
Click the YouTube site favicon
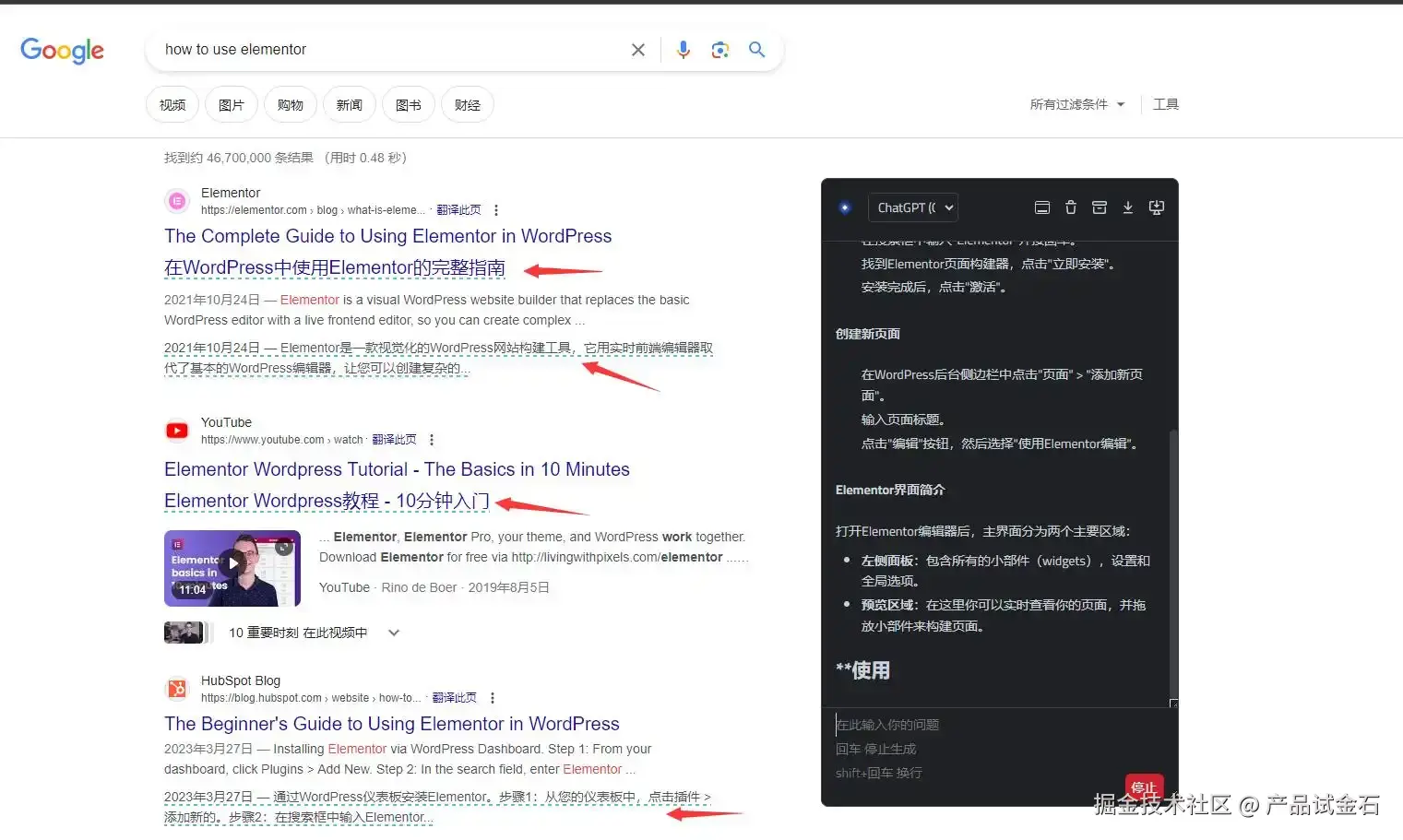pyautogui.click(x=177, y=431)
